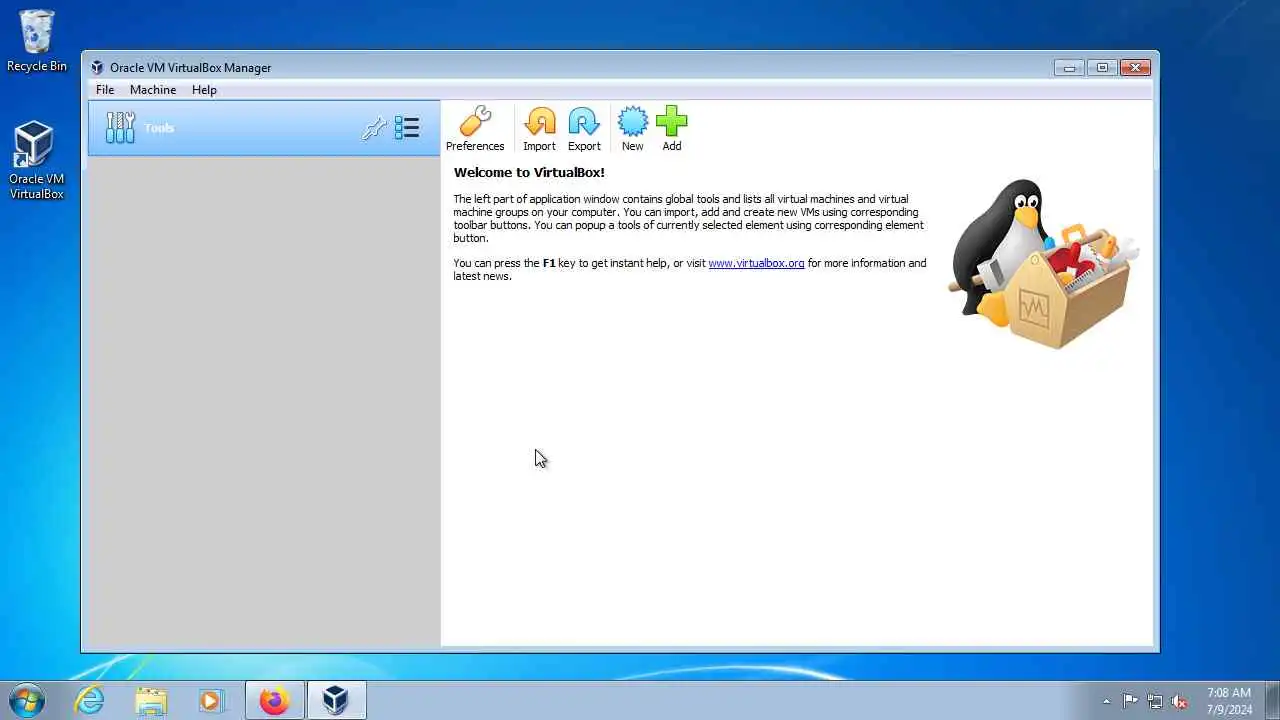Open the Preferences wrench tool
1280x720 pixels.
pyautogui.click(x=475, y=129)
